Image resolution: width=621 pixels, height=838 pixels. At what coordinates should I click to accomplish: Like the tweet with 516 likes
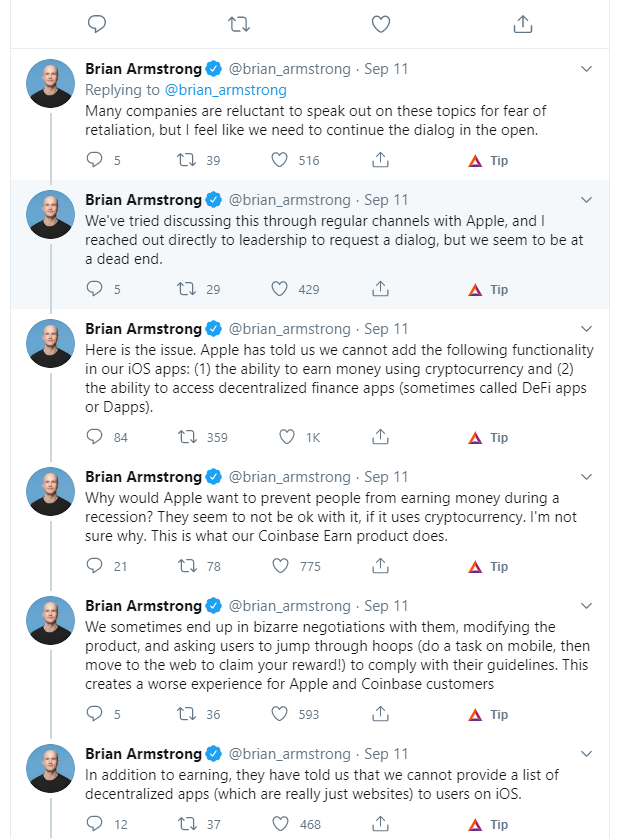280,160
